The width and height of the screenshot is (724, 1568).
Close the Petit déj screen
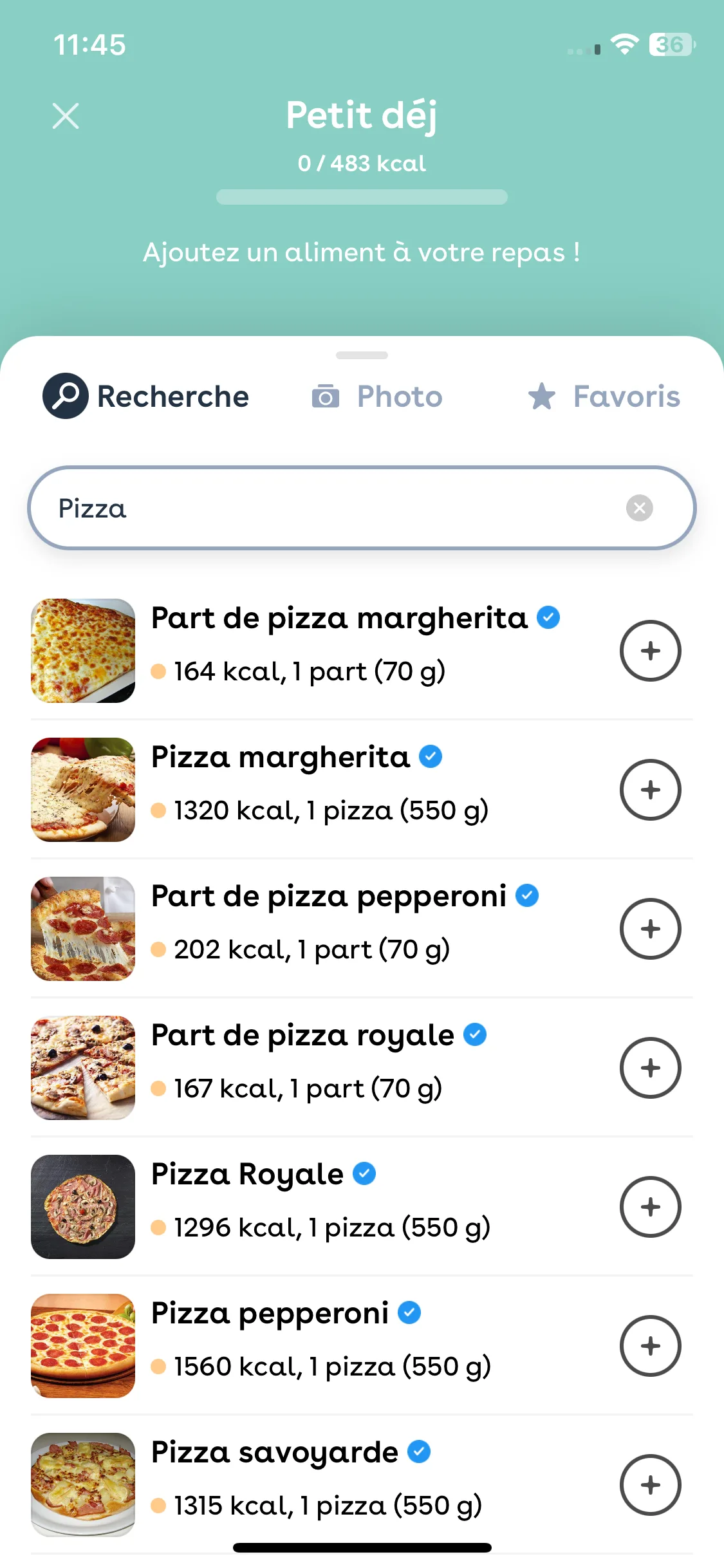click(66, 117)
